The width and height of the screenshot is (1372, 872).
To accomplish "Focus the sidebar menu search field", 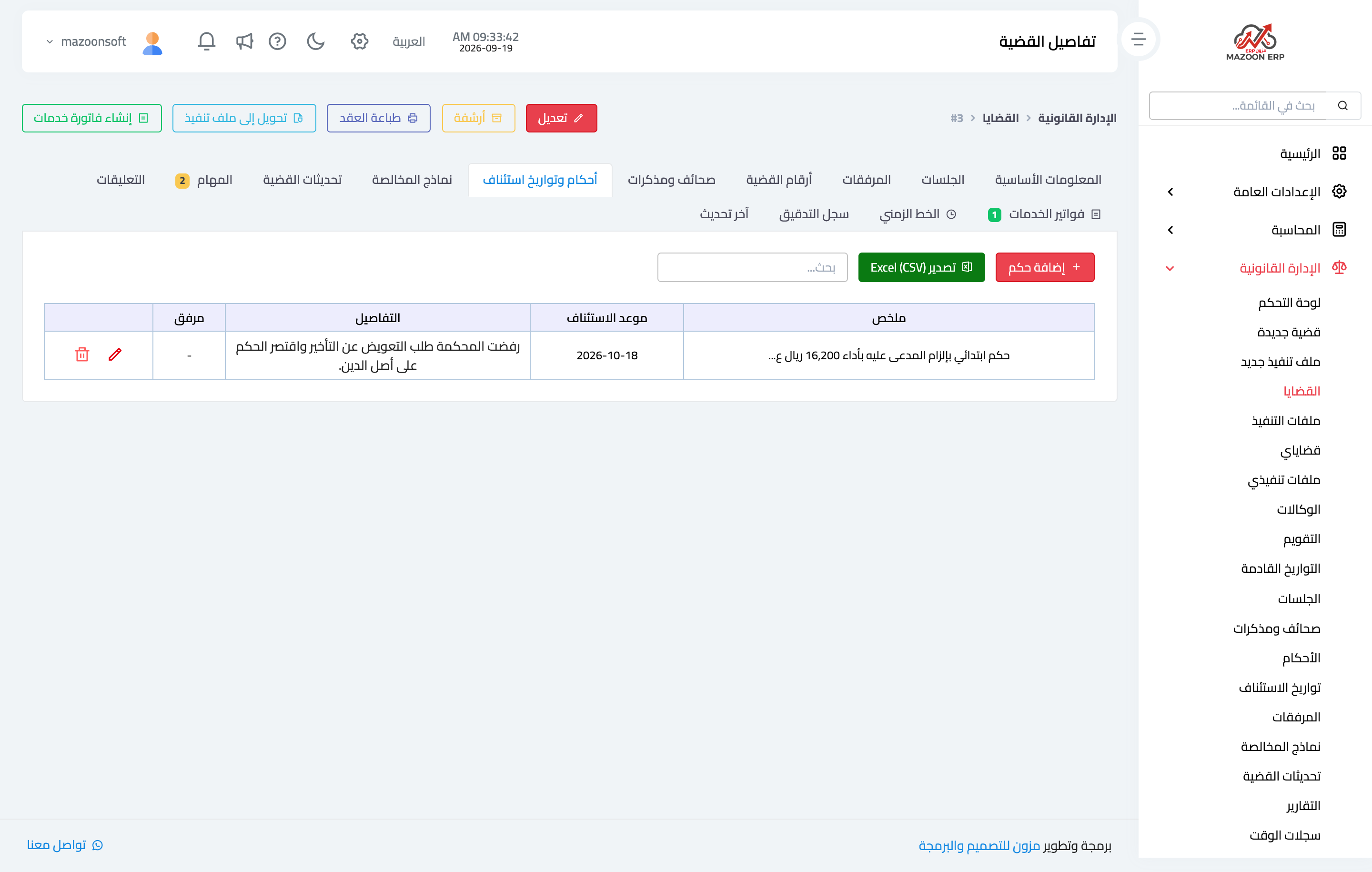I will (x=1239, y=105).
